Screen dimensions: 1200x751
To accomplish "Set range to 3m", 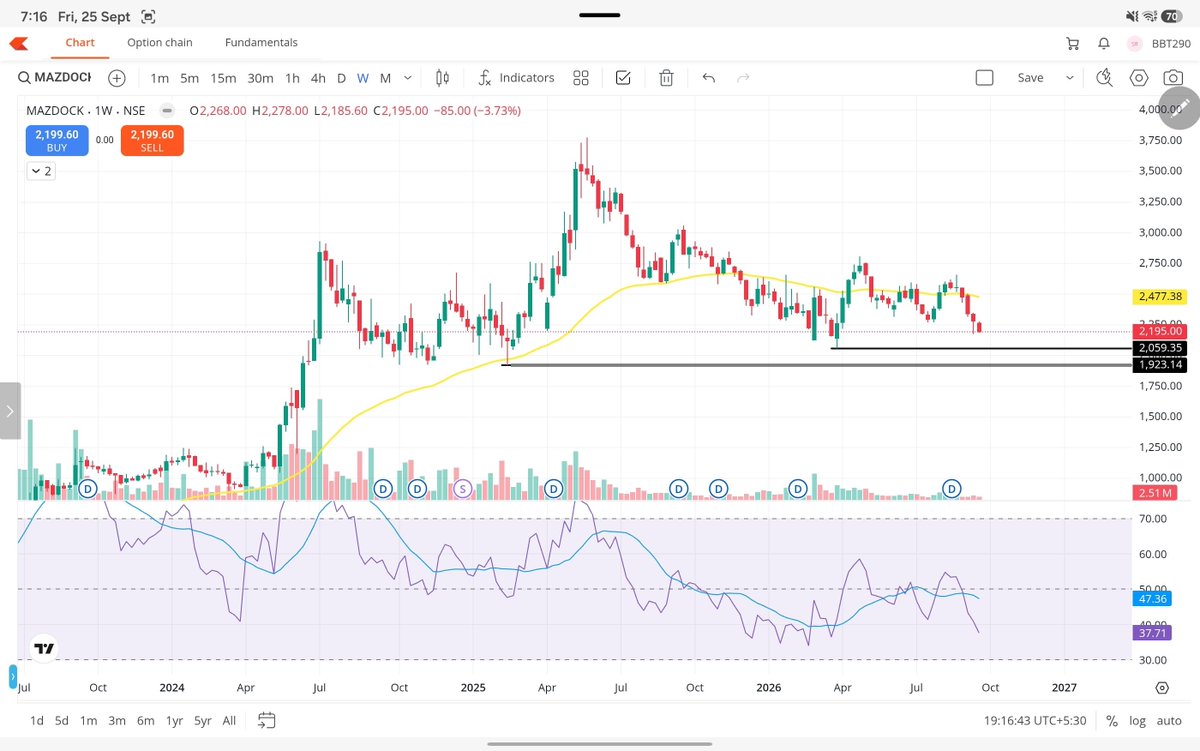I will point(117,720).
